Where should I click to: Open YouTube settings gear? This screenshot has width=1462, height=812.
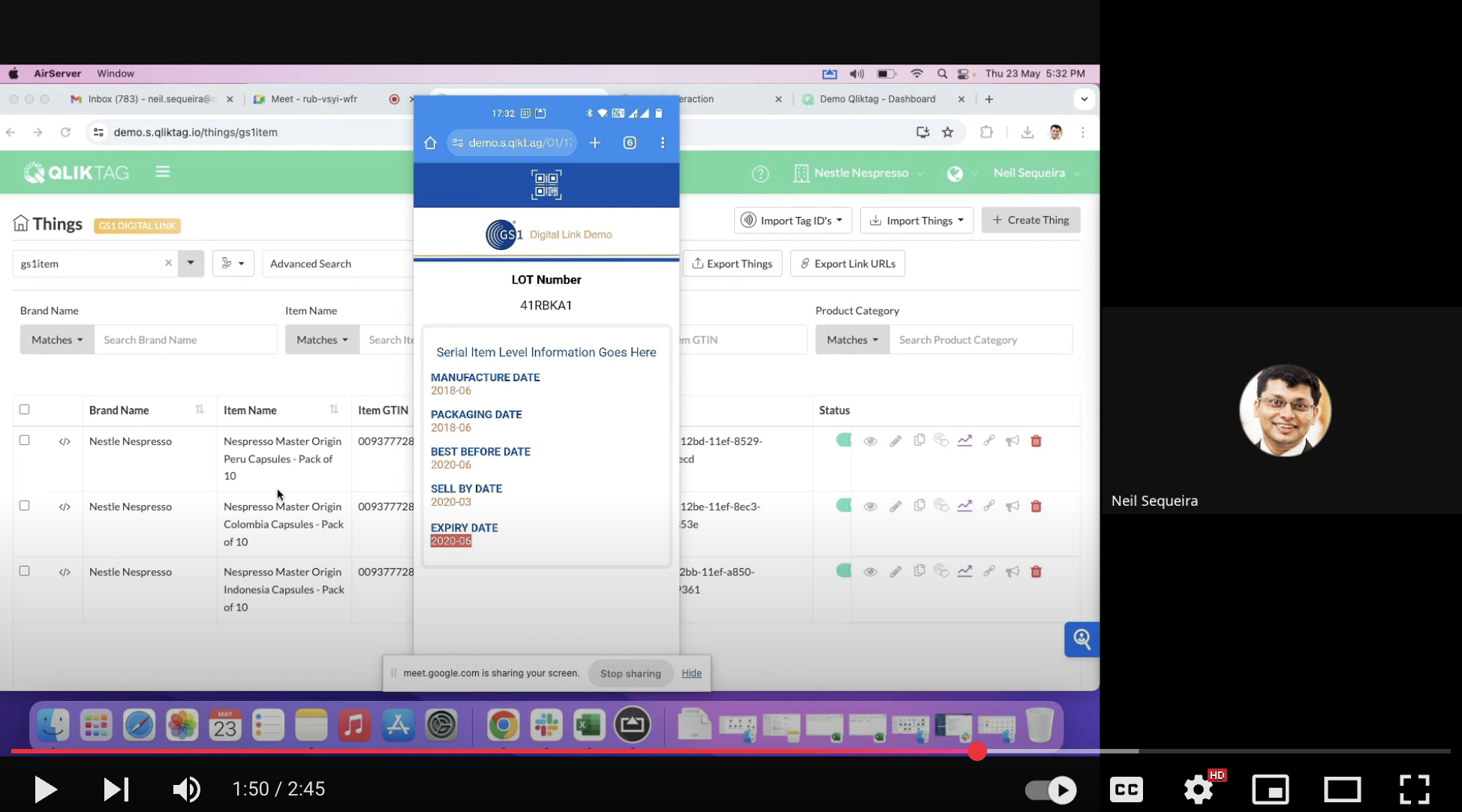pos(1199,789)
